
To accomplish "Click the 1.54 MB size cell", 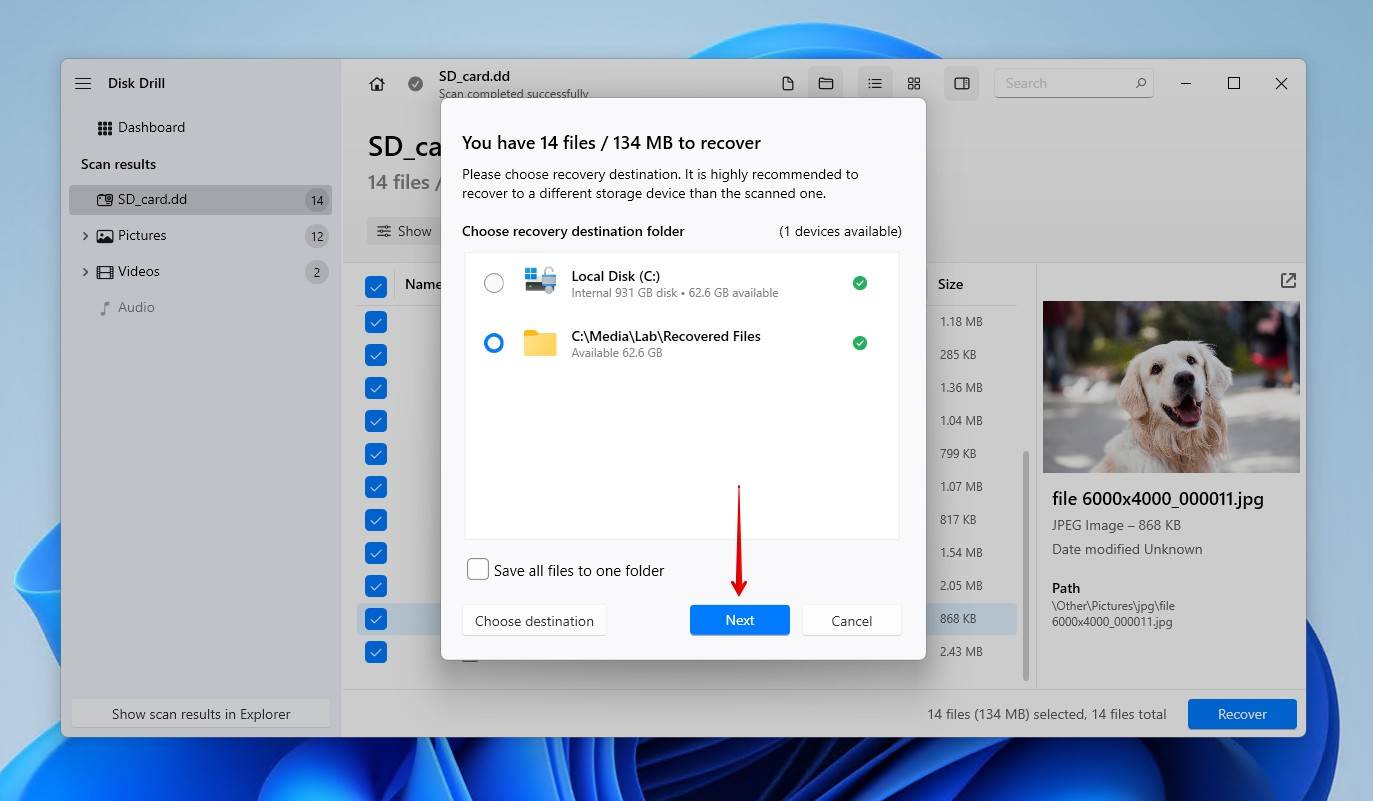I will [x=961, y=553].
